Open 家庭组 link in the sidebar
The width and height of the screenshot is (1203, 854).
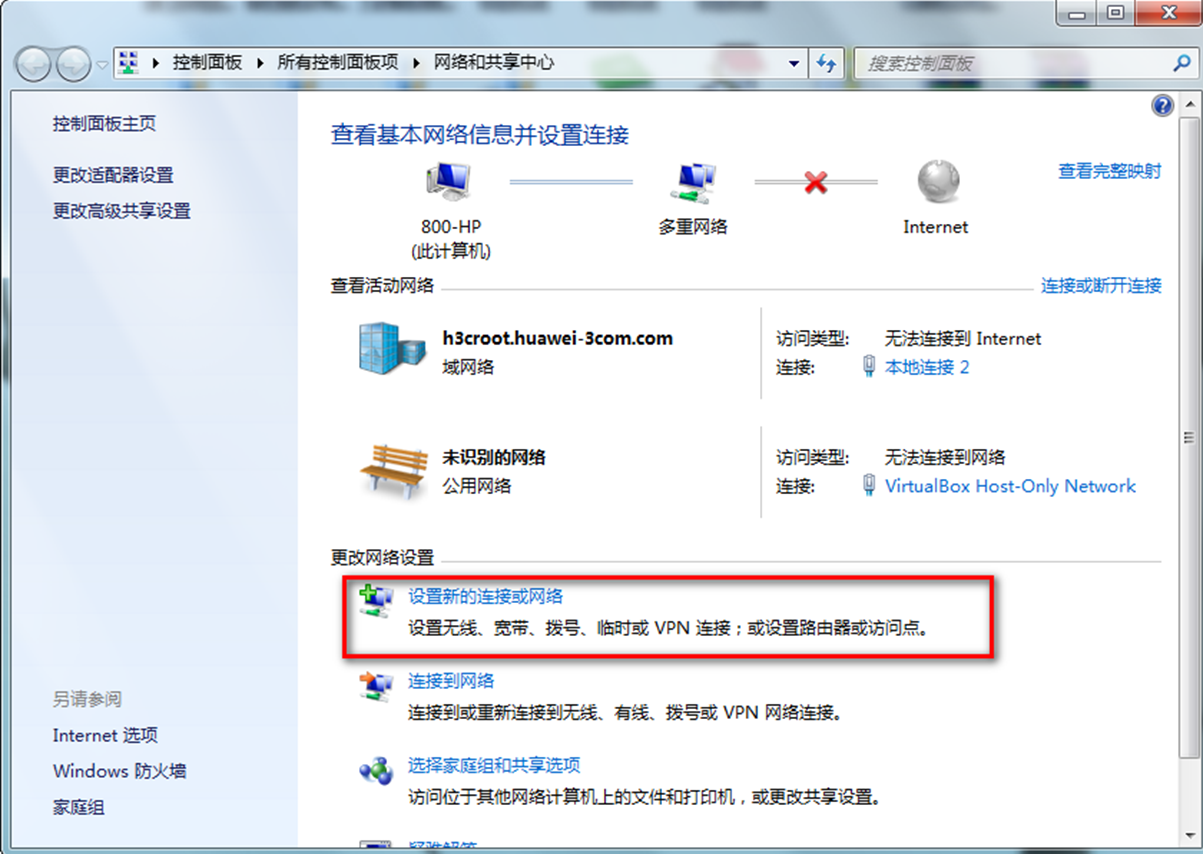tap(78, 807)
